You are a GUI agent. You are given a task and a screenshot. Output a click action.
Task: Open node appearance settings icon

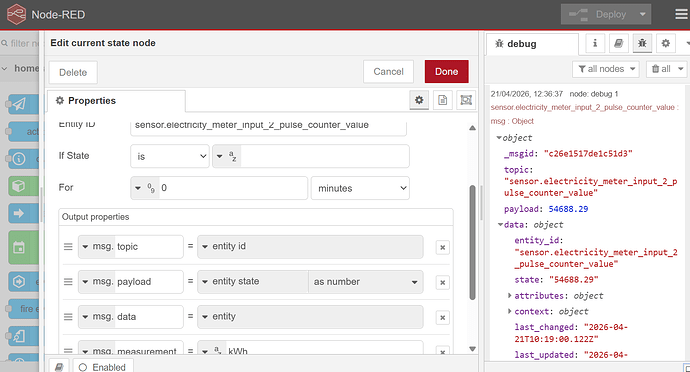pyautogui.click(x=466, y=100)
